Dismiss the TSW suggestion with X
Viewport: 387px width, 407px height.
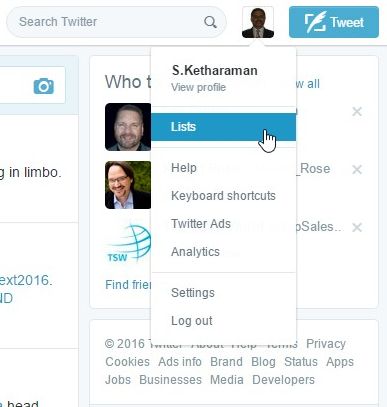point(357,227)
